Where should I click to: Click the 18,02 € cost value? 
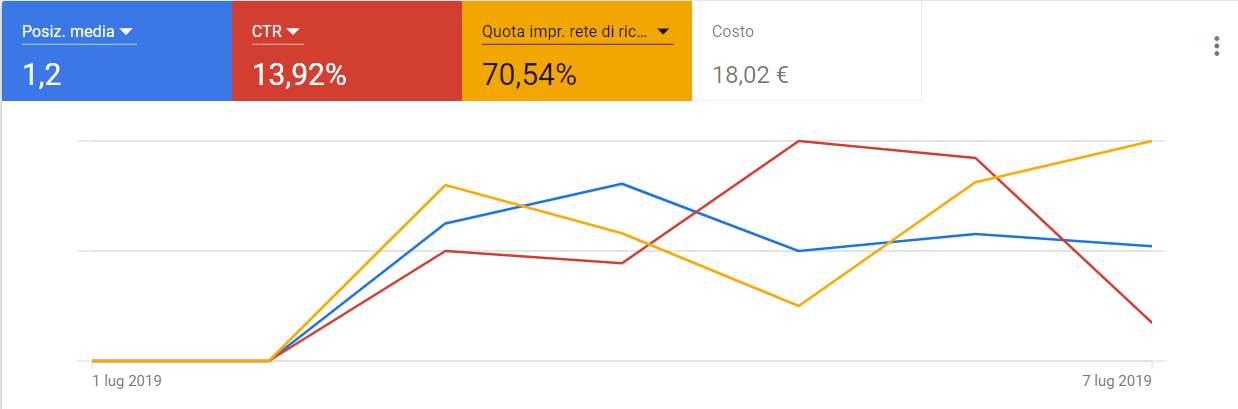point(750,74)
